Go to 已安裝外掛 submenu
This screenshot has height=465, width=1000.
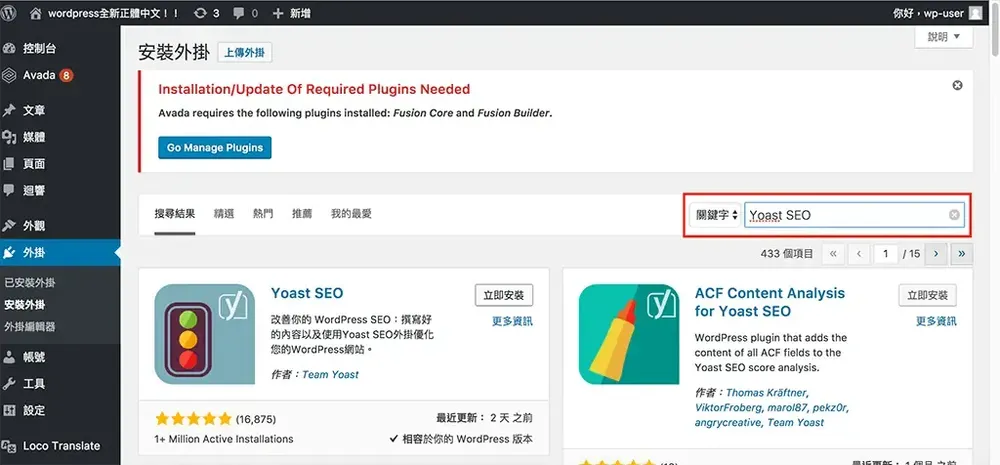[30, 283]
